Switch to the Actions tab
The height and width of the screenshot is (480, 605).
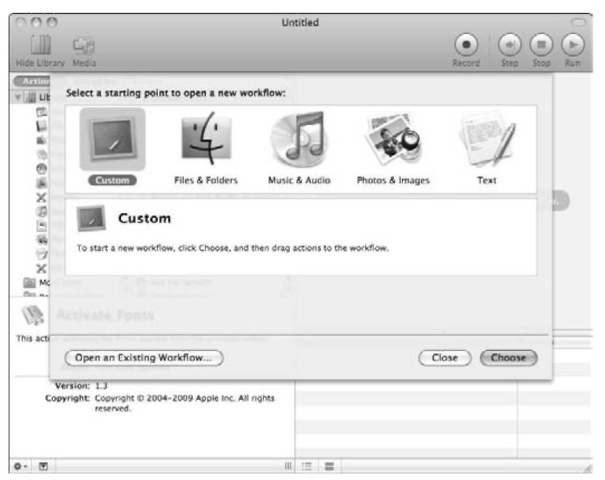point(32,81)
